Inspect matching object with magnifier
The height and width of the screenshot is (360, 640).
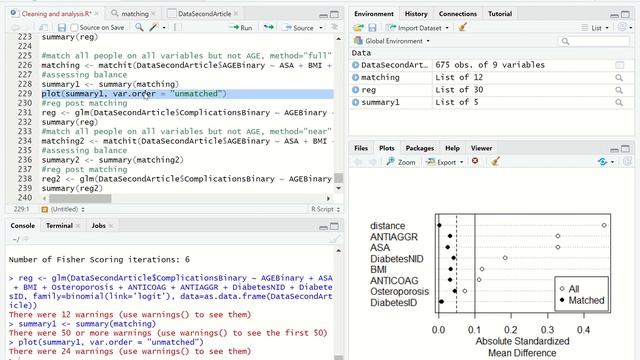click(x=619, y=78)
